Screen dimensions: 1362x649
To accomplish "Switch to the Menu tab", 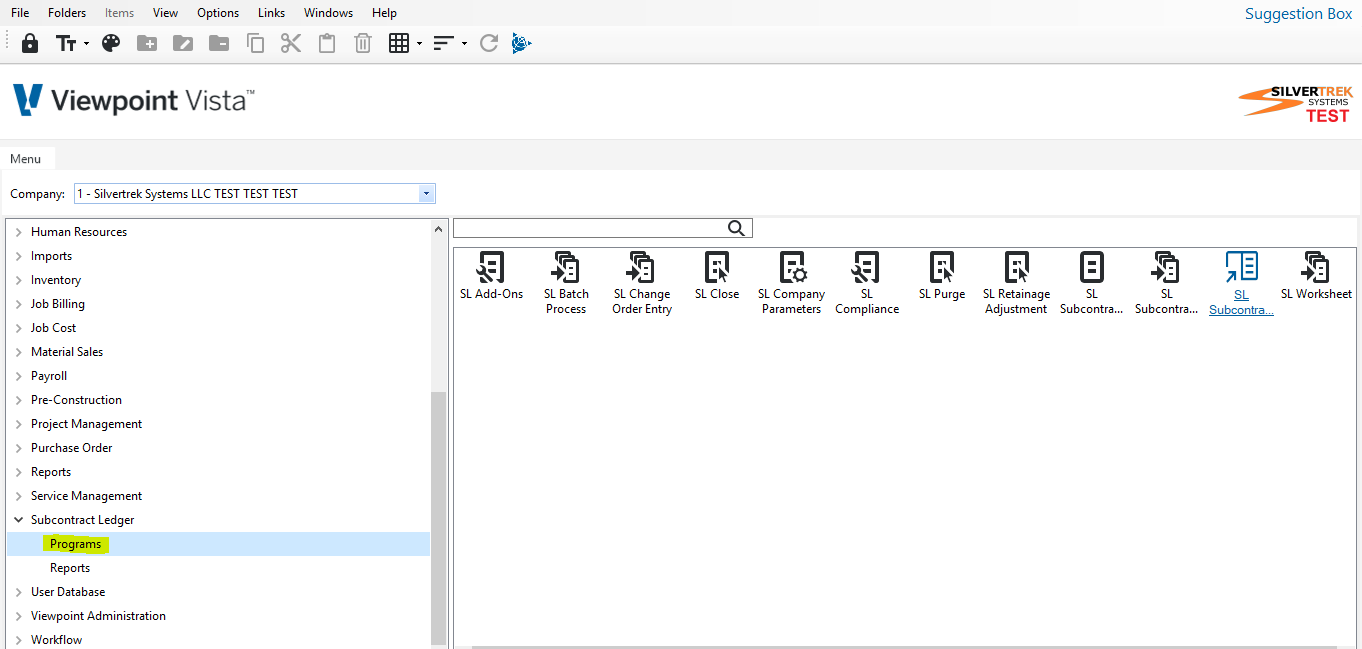I will tap(26, 159).
